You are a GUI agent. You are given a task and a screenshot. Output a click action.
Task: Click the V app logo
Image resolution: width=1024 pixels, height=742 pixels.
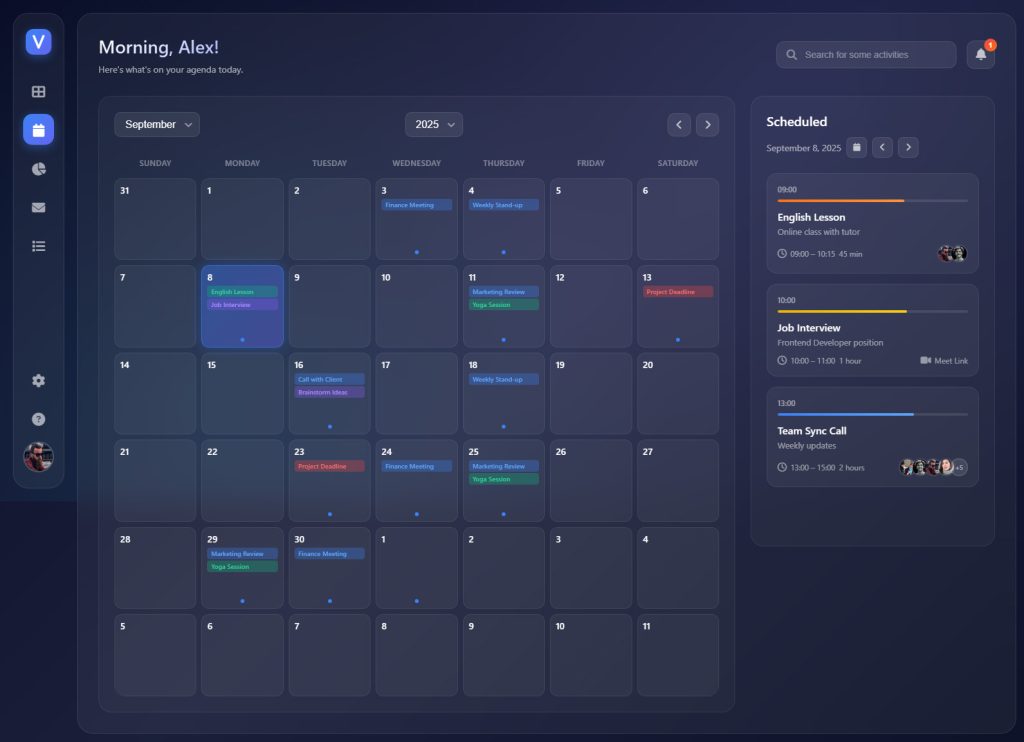pyautogui.click(x=39, y=42)
